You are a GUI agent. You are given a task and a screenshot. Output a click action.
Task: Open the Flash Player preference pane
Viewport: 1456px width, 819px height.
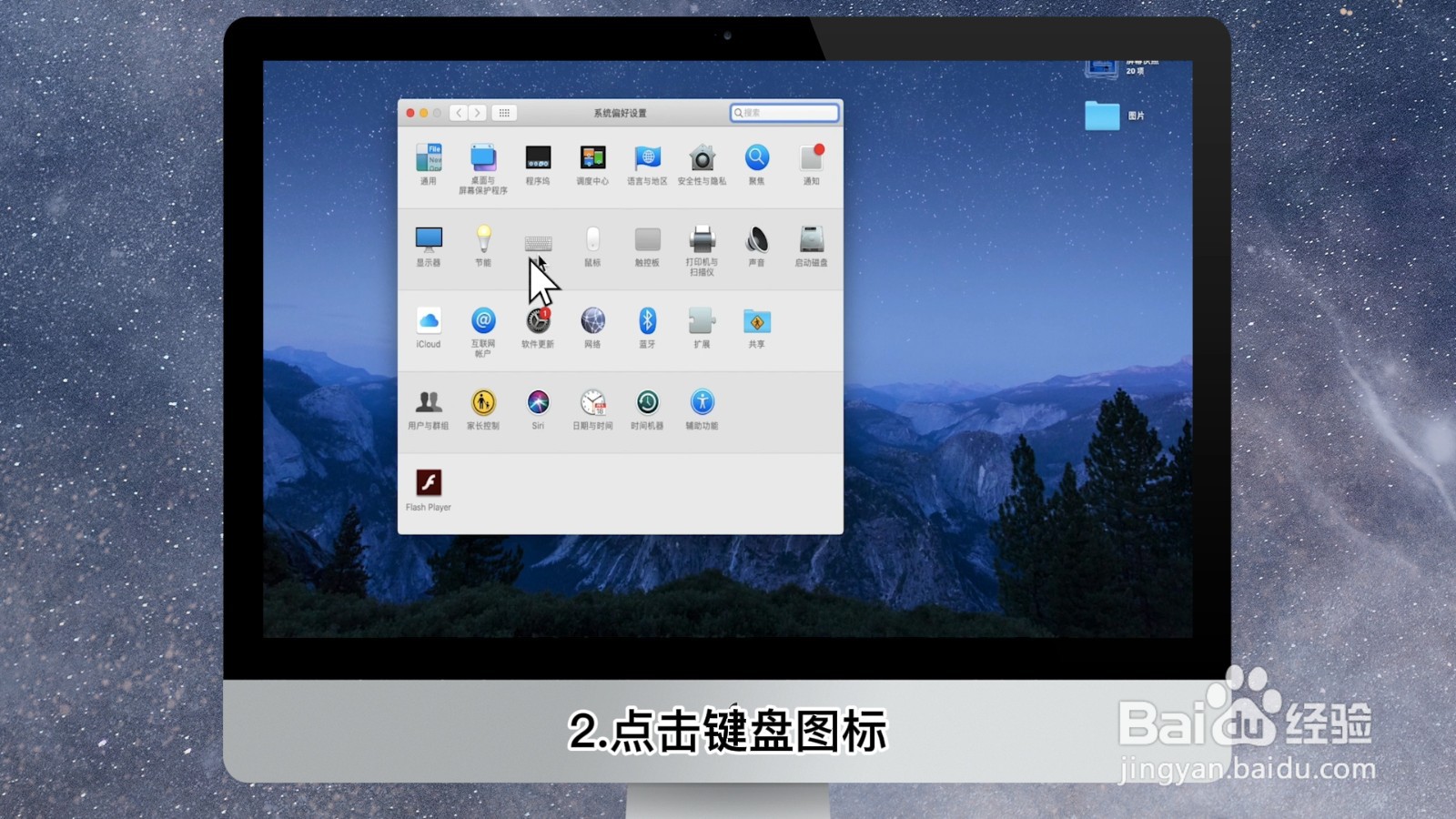[x=428, y=482]
